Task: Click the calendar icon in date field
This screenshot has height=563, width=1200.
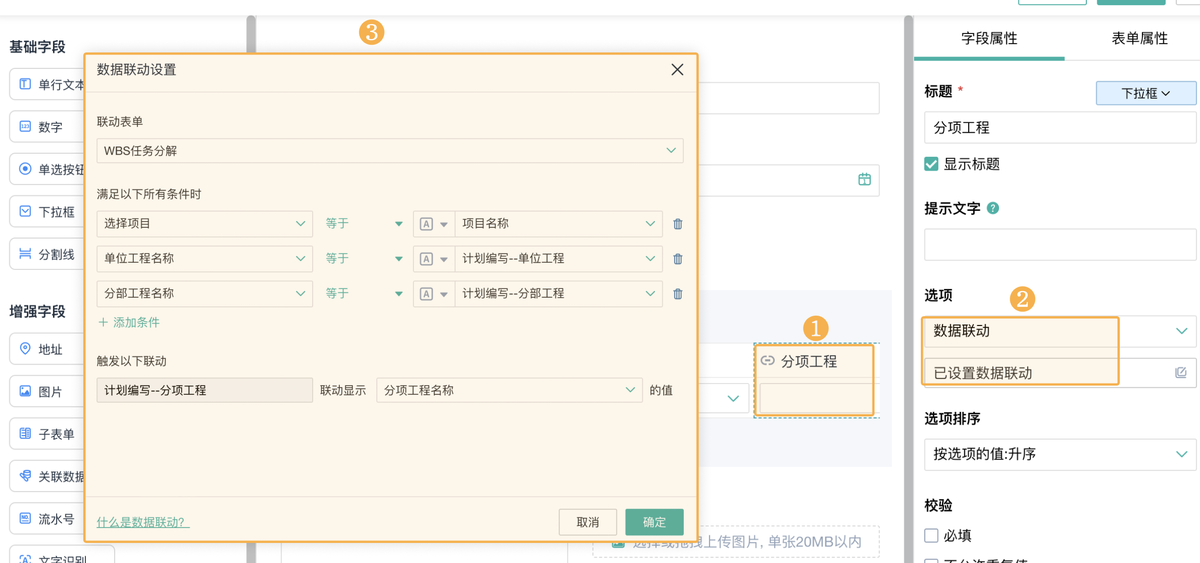Action: pyautogui.click(x=864, y=180)
